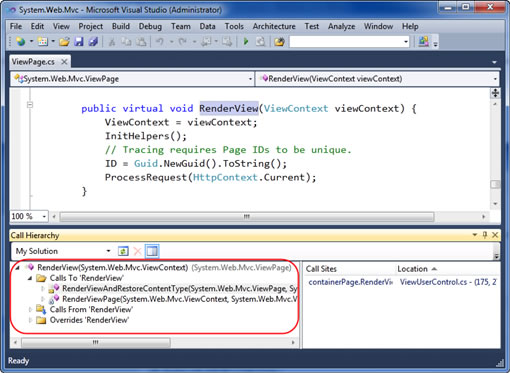The width and height of the screenshot is (510, 373).
Task: Remove root with red X icon
Action: [137, 251]
